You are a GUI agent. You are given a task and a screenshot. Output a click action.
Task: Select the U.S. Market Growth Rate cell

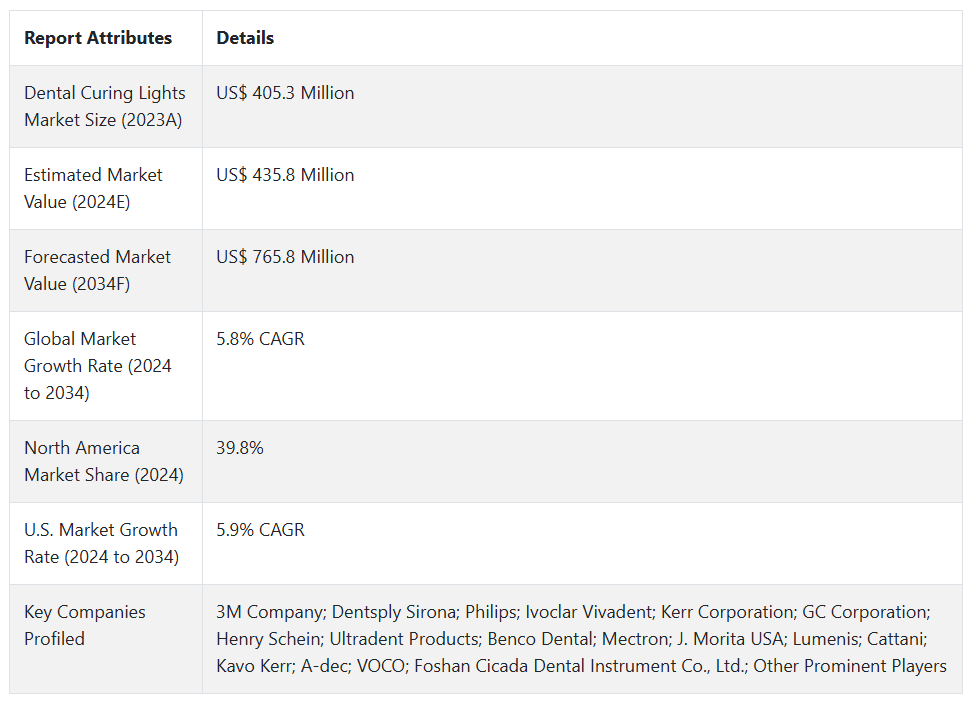click(101, 543)
